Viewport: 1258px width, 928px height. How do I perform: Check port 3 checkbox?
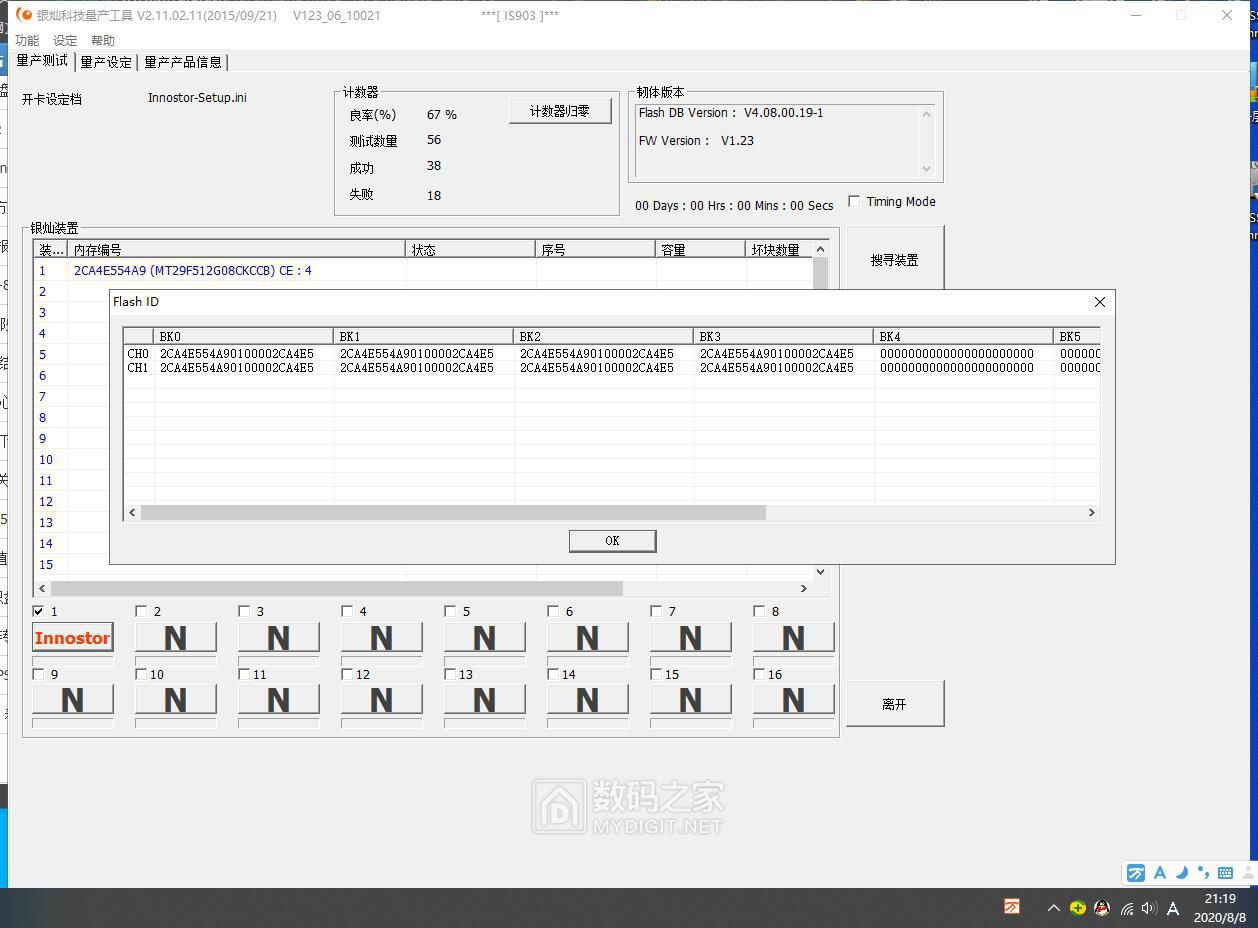244,611
